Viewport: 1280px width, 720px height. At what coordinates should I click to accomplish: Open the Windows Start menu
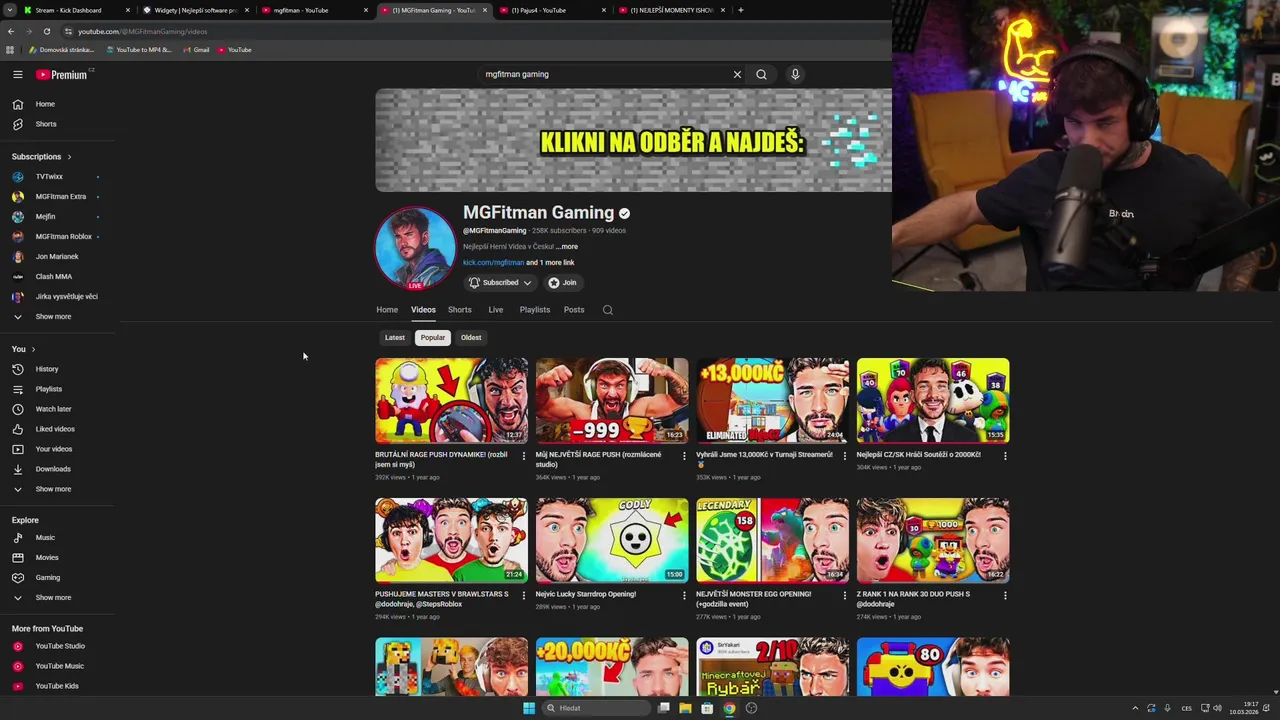click(x=529, y=708)
